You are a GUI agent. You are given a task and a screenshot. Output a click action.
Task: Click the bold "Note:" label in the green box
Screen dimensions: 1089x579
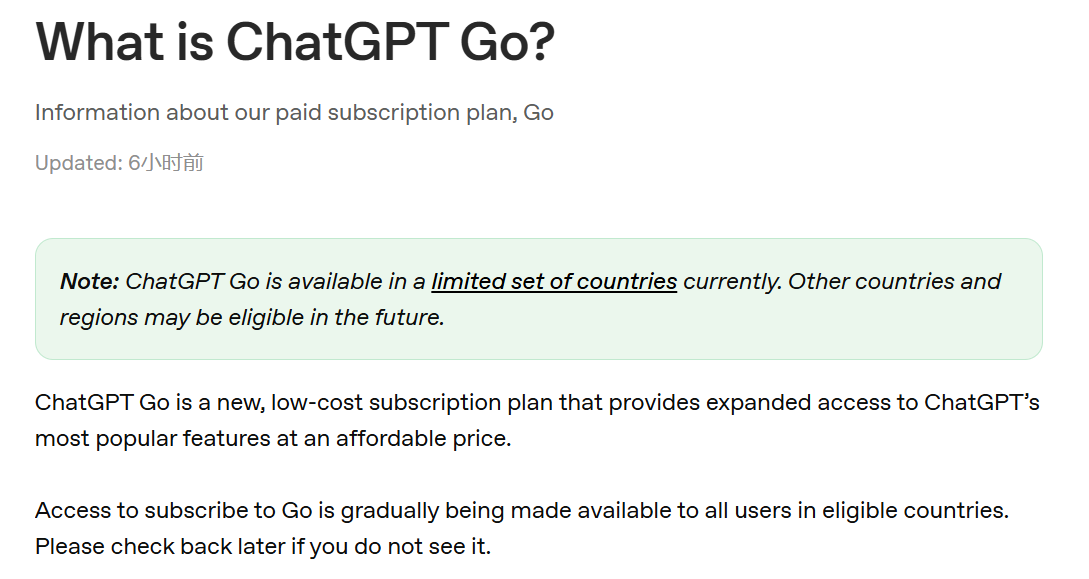[90, 282]
